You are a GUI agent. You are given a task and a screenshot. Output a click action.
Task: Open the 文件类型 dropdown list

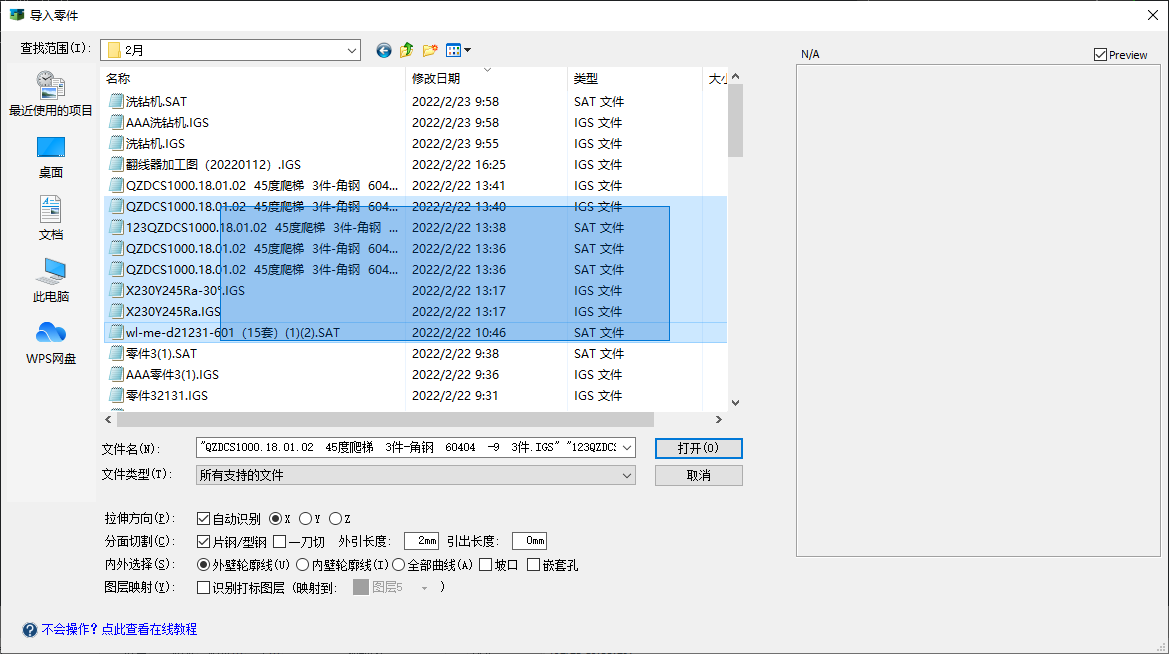627,475
